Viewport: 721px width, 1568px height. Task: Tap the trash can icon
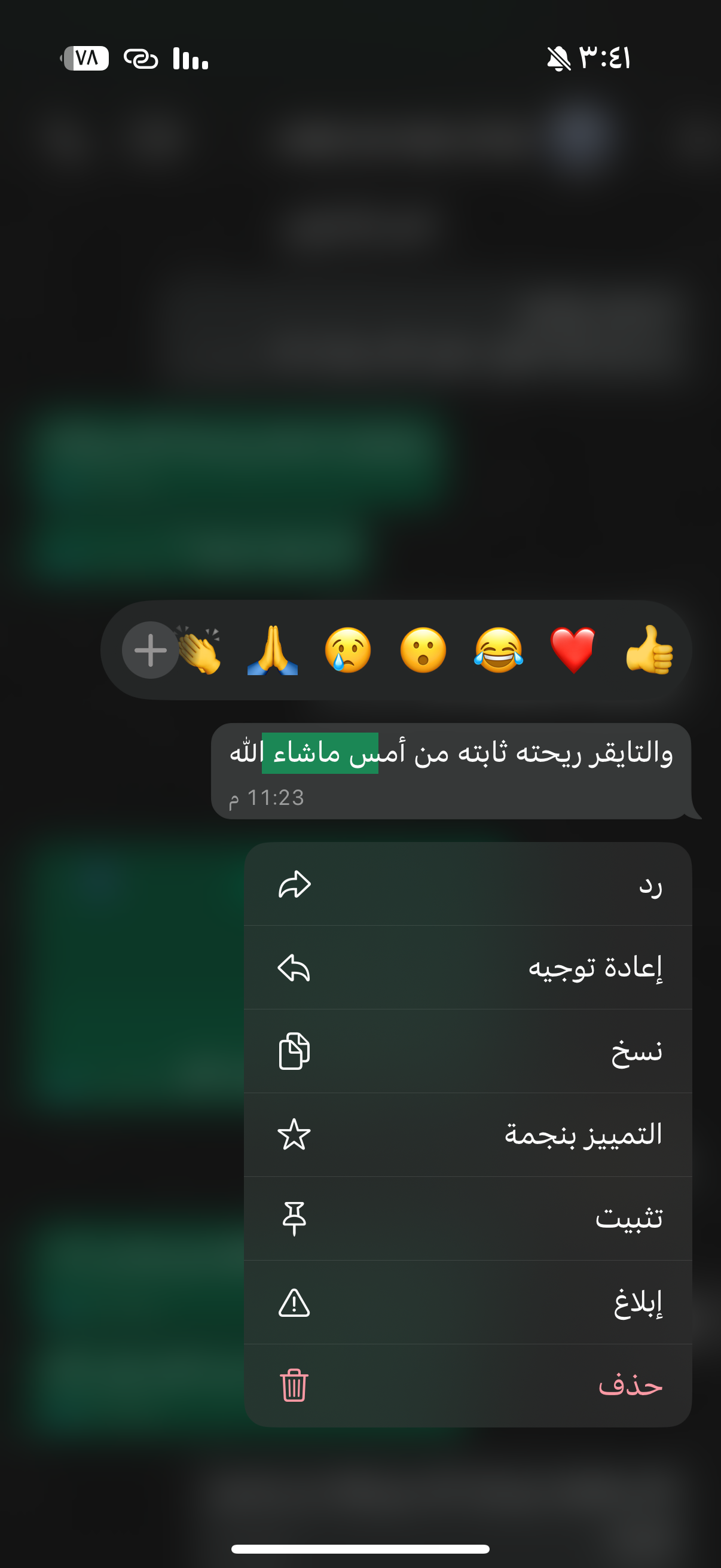[x=294, y=1386]
